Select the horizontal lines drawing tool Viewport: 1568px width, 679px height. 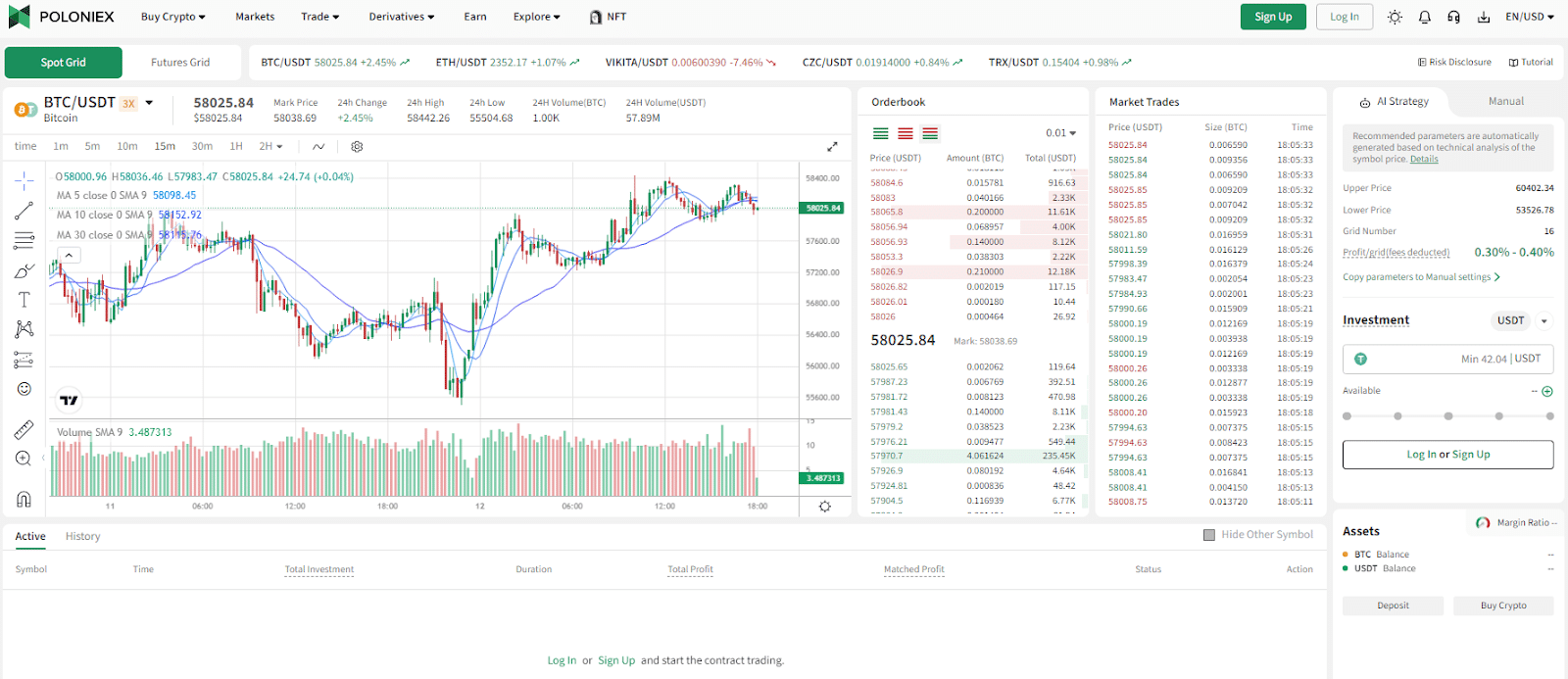pyautogui.click(x=24, y=240)
